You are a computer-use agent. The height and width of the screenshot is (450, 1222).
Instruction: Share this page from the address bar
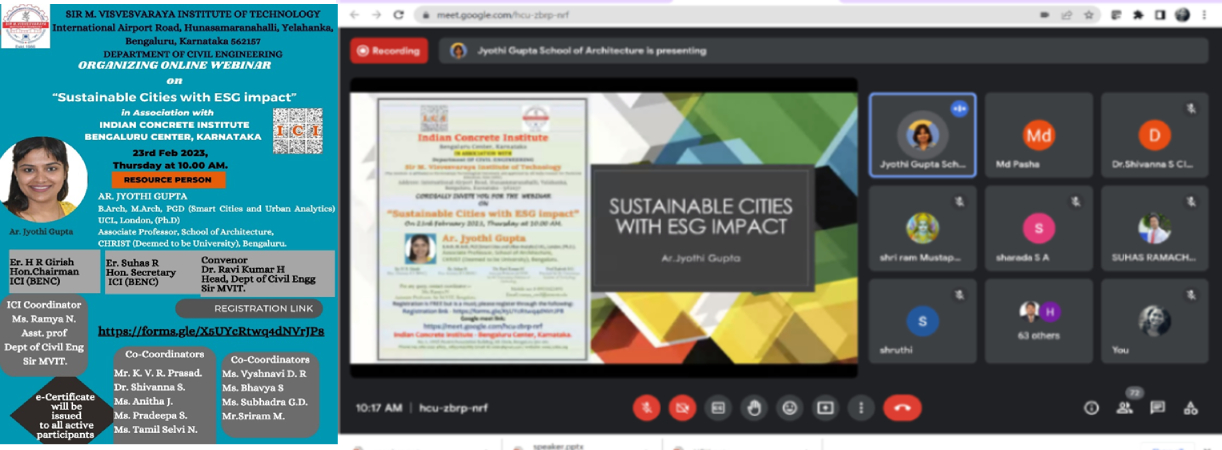(x=1066, y=15)
